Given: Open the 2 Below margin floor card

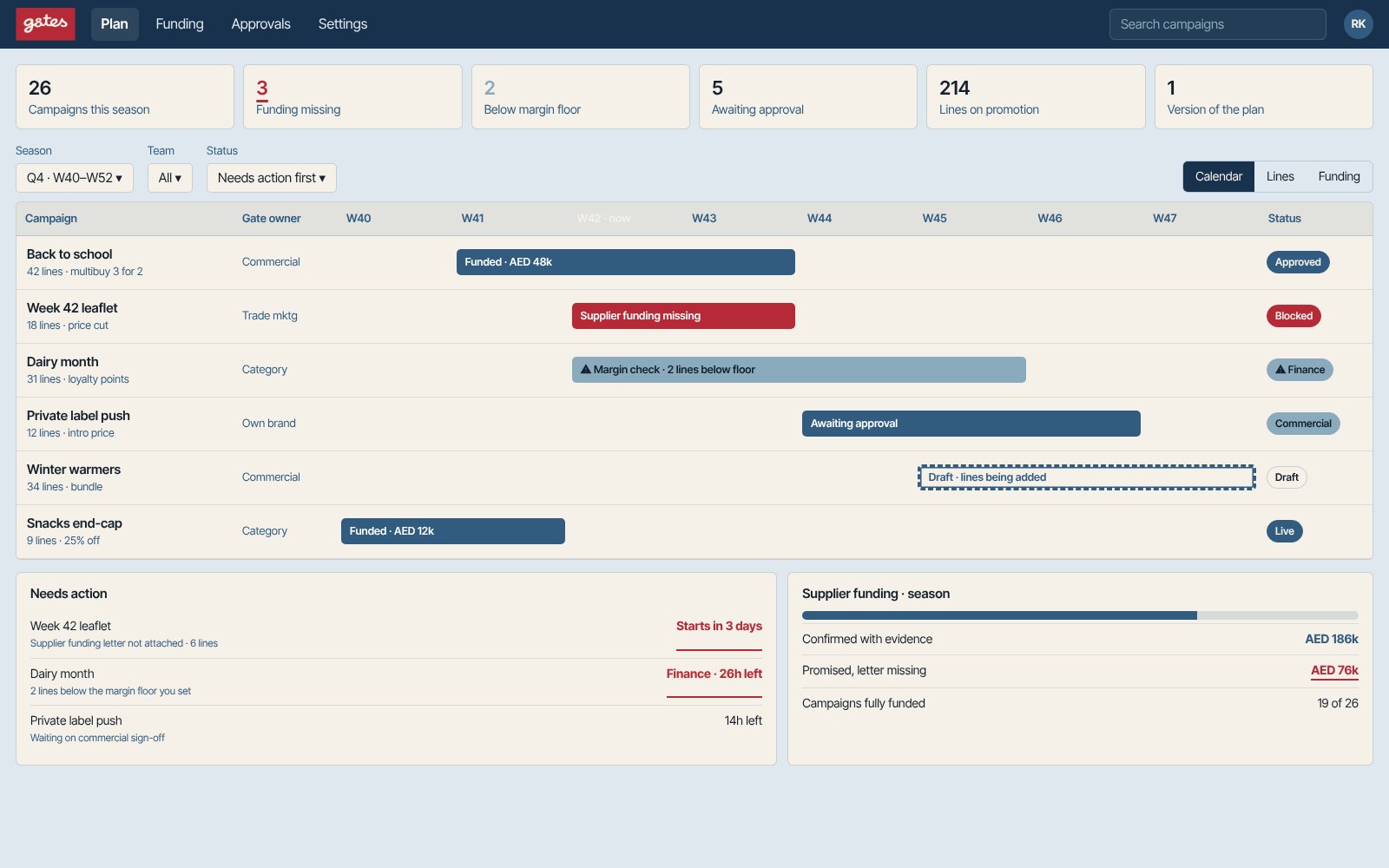Looking at the screenshot, I should pyautogui.click(x=581, y=97).
